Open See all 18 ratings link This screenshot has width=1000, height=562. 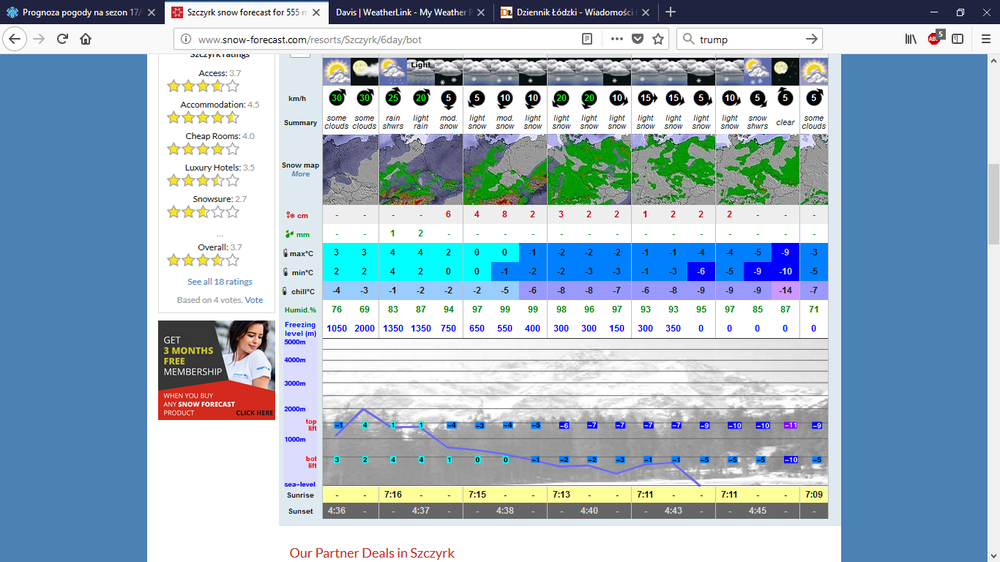(x=219, y=281)
